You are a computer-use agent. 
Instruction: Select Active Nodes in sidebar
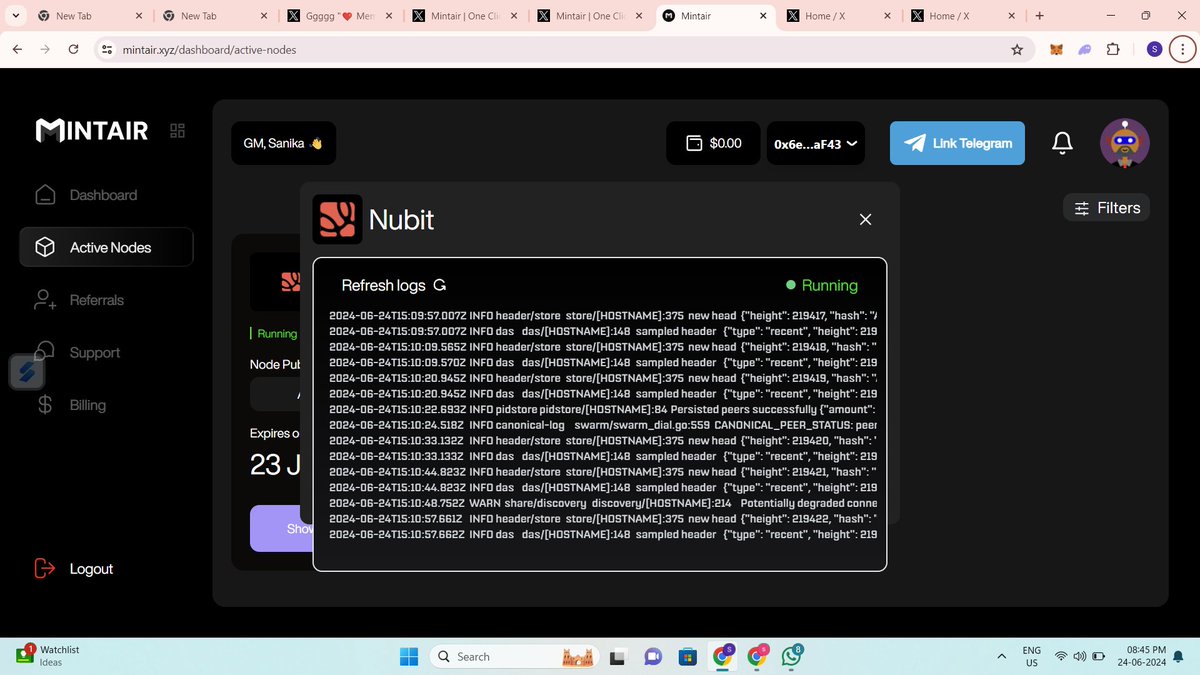(x=106, y=247)
